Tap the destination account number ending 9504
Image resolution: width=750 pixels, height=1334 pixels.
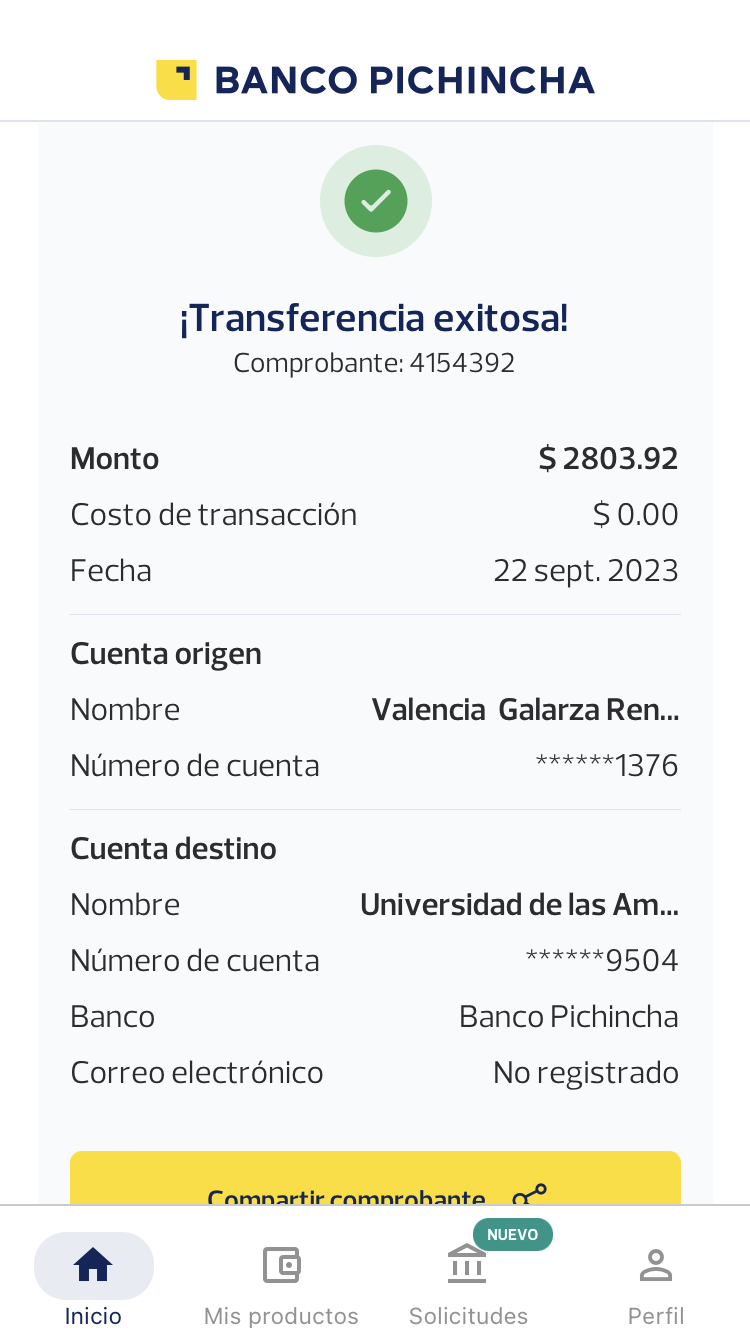(602, 961)
